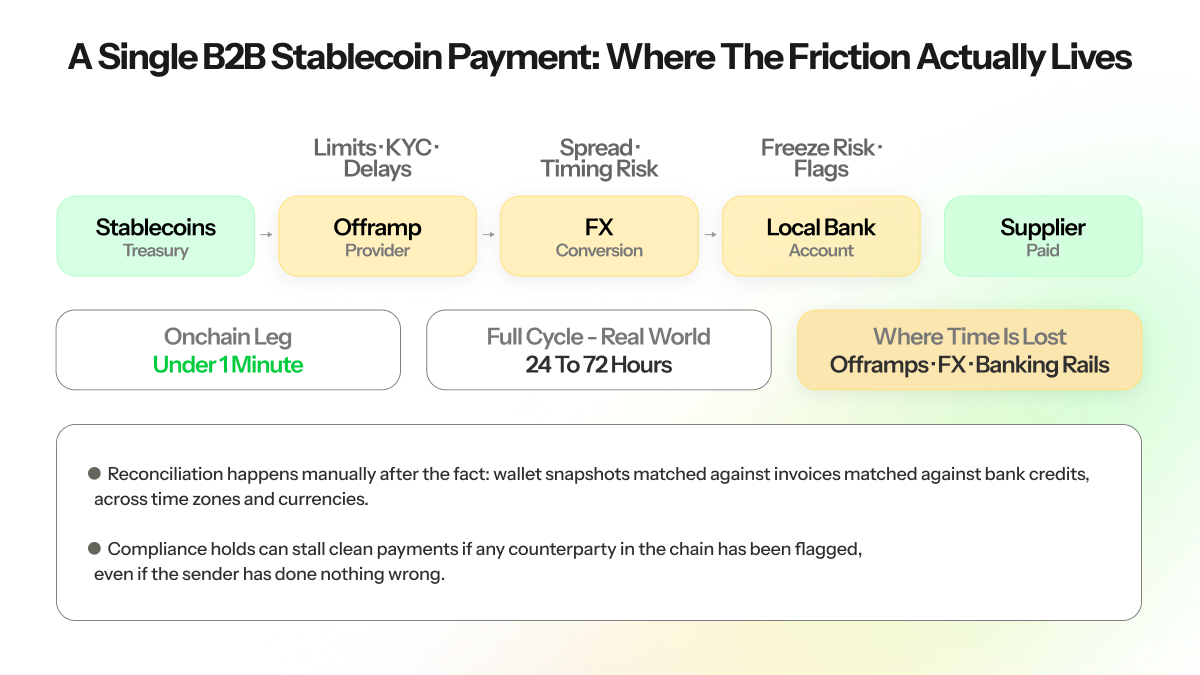Click the arrow between FX and Local Bank
Viewport: 1200px width, 675px height.
click(711, 235)
